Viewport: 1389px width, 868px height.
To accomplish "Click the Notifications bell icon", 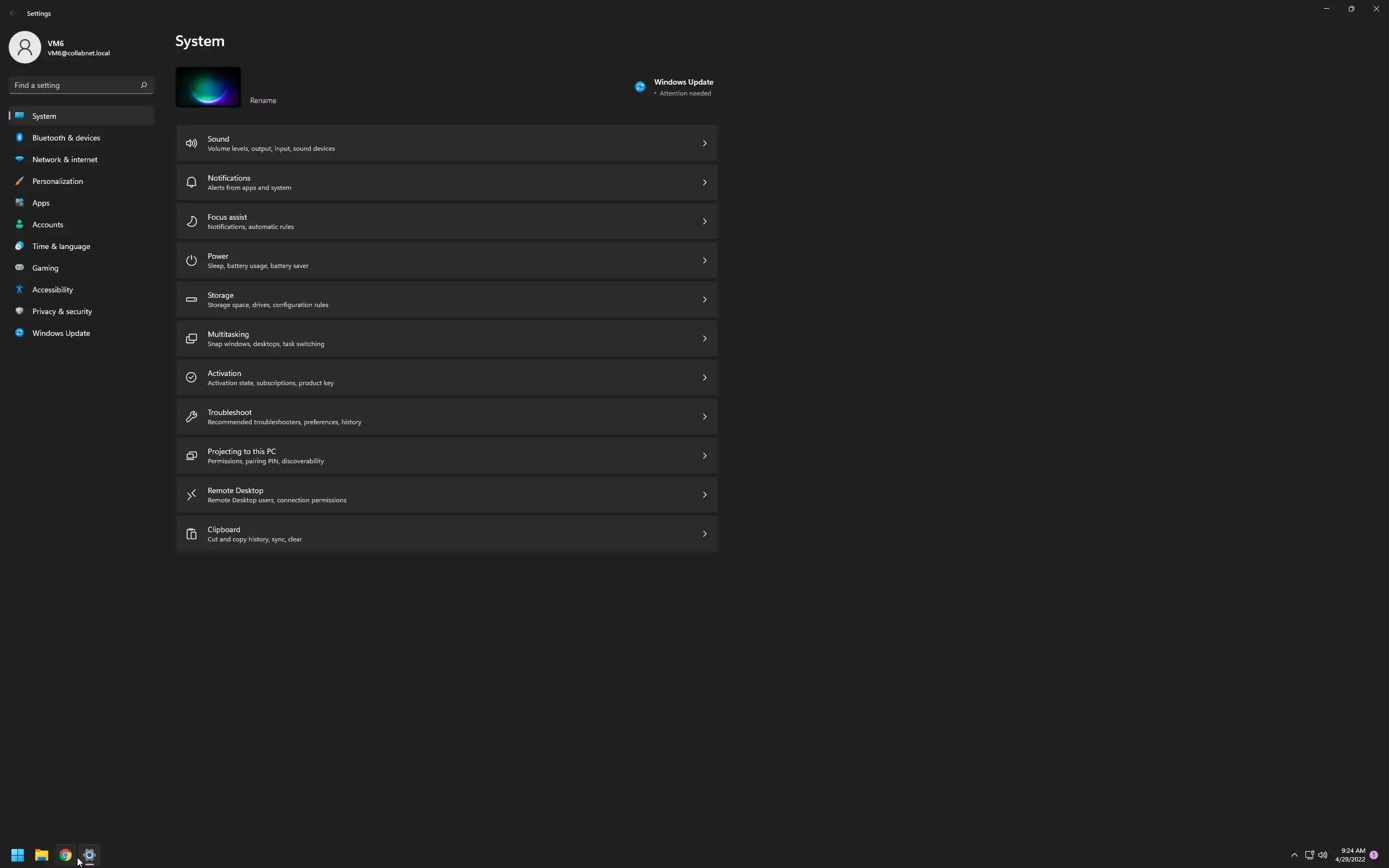I will 191,183.
